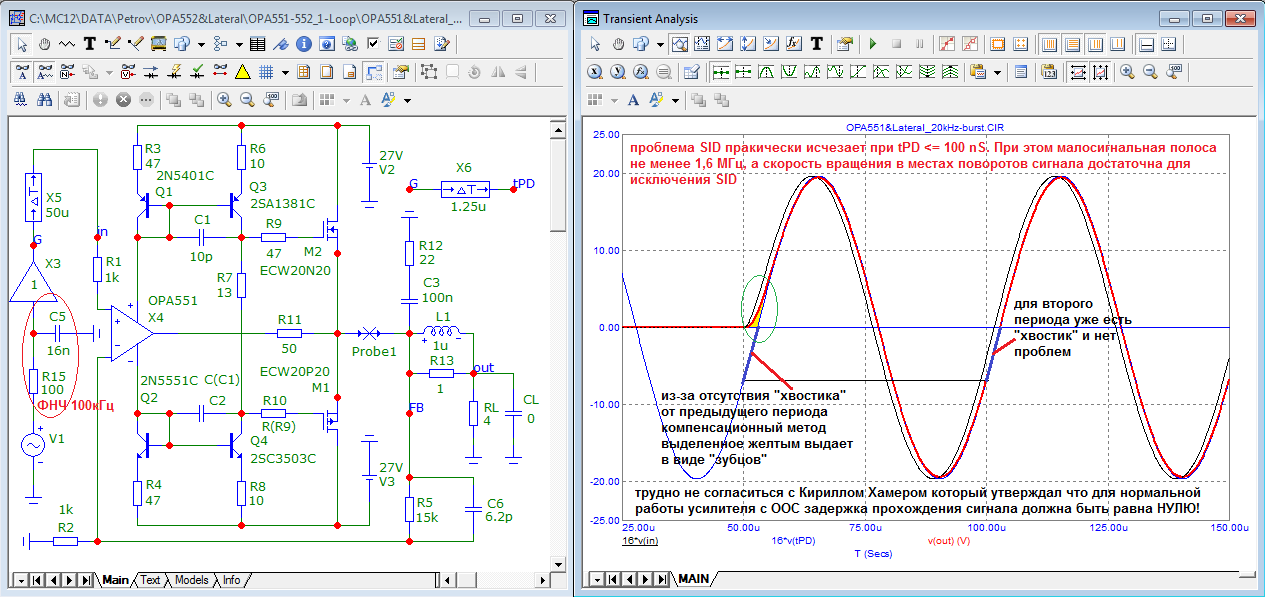Open dropdown next to graphics tool in Transient window

point(661,44)
